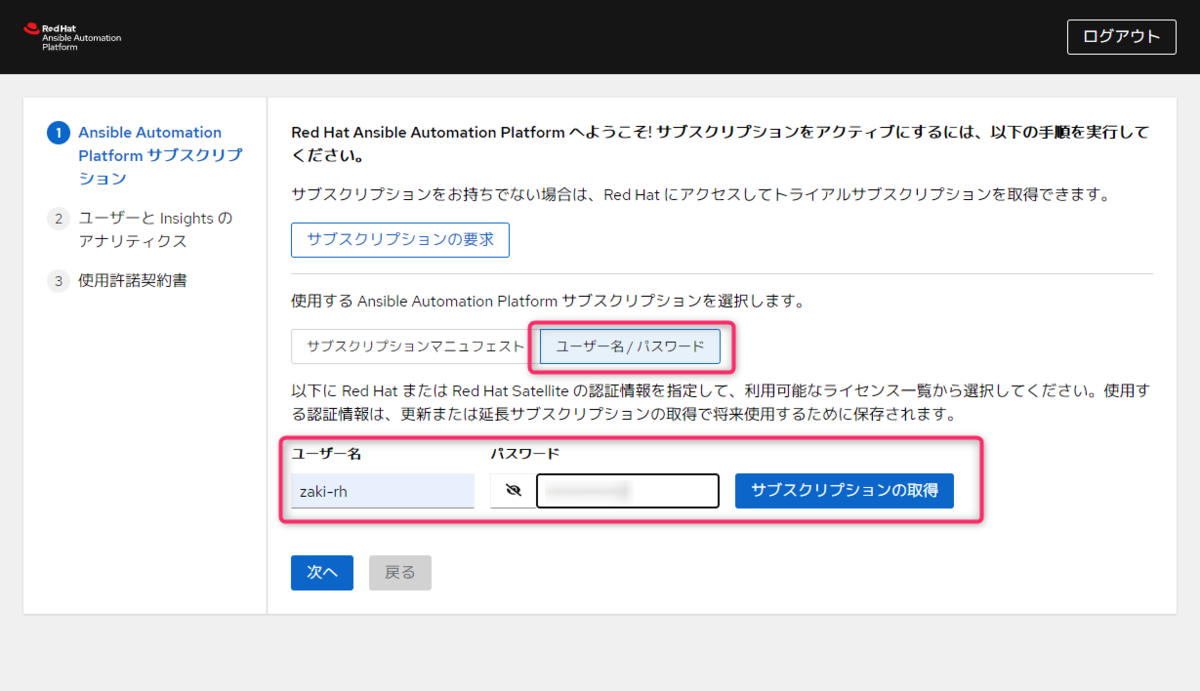
Task: Focus the ユーザー名 input field
Action: (382, 491)
